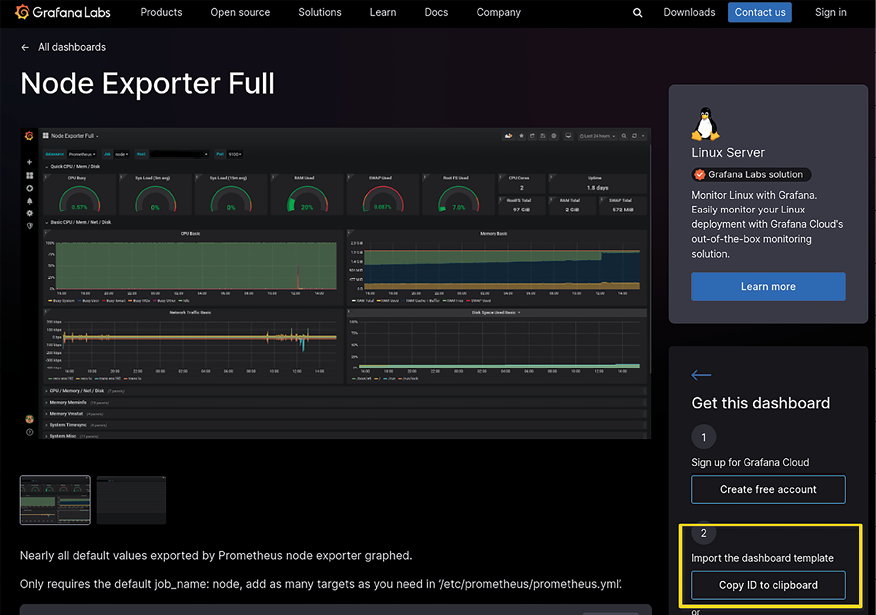876x615 pixels.
Task: Click the step 1 number circle
Action: (704, 437)
